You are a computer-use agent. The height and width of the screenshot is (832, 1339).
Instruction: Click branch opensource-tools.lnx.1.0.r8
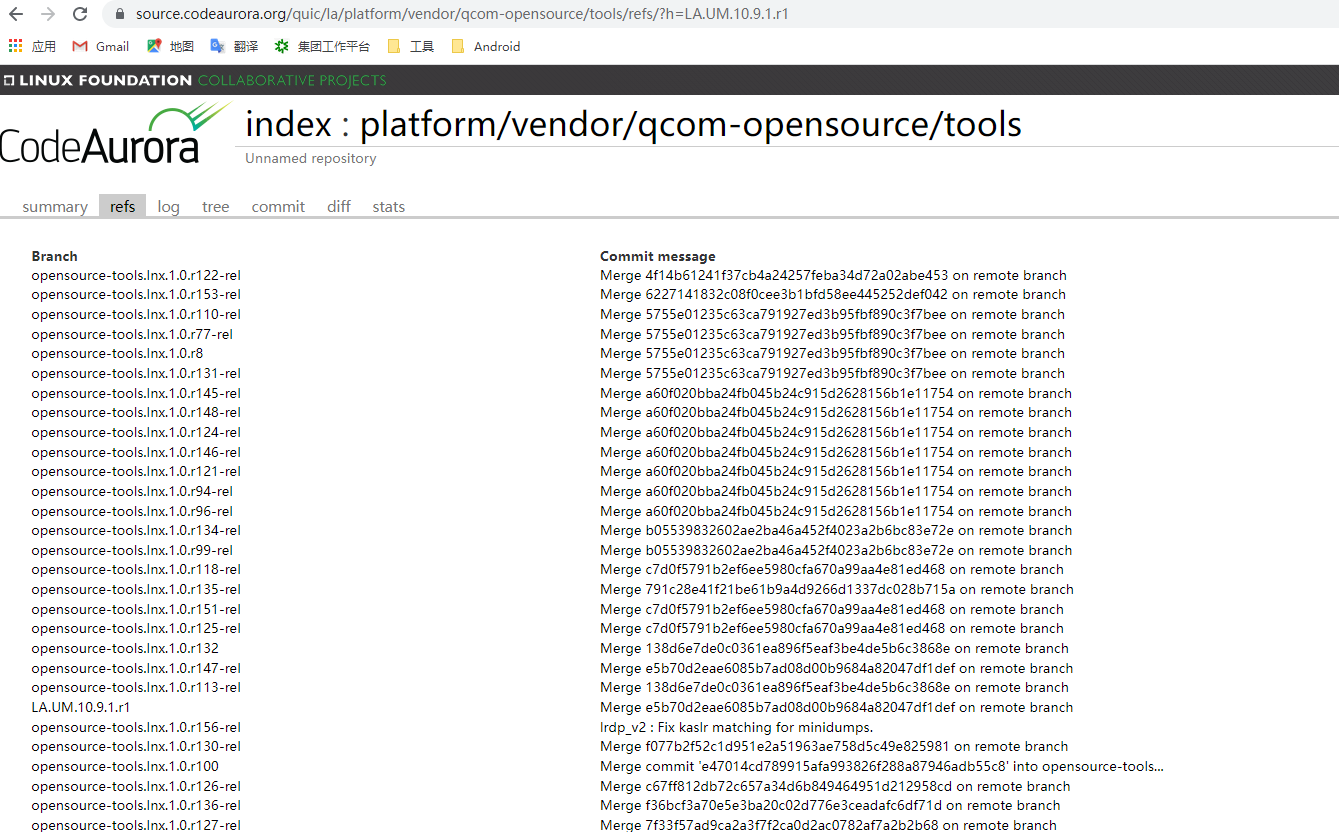(116, 353)
